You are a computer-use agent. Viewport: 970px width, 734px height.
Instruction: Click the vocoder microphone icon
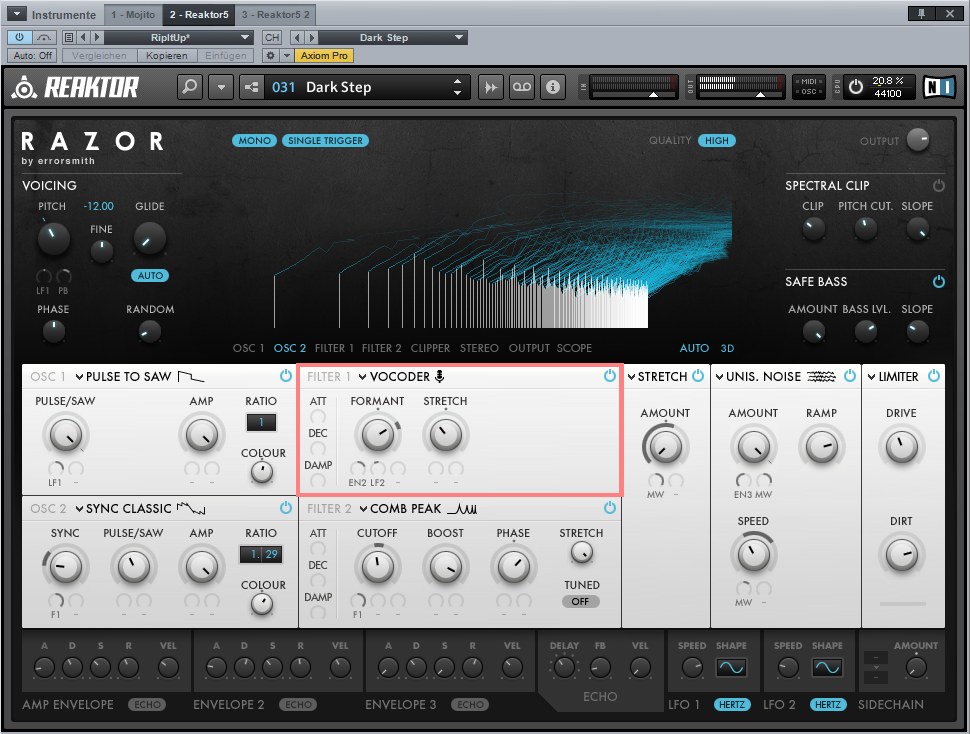click(x=440, y=376)
